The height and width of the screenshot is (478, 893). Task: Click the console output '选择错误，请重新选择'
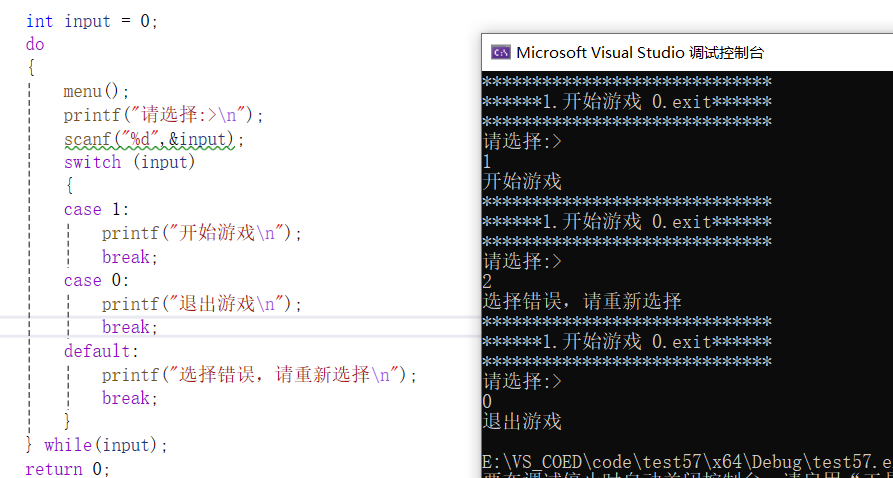tap(582, 301)
